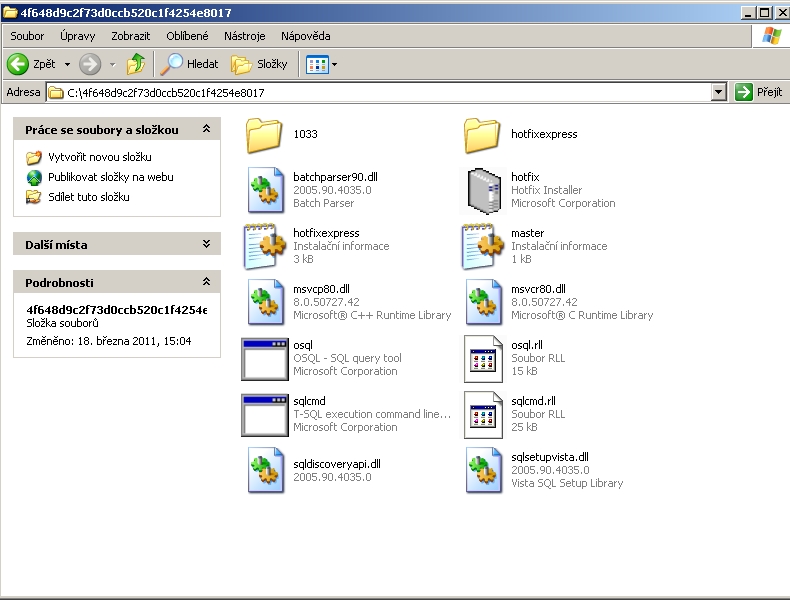Image resolution: width=790 pixels, height=600 pixels.
Task: Click the msvcr80.dll file name
Action: (538, 289)
